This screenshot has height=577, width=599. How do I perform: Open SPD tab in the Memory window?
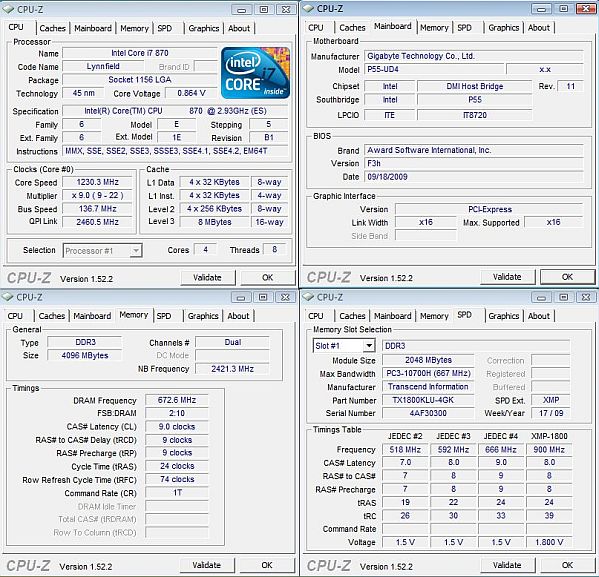click(164, 316)
